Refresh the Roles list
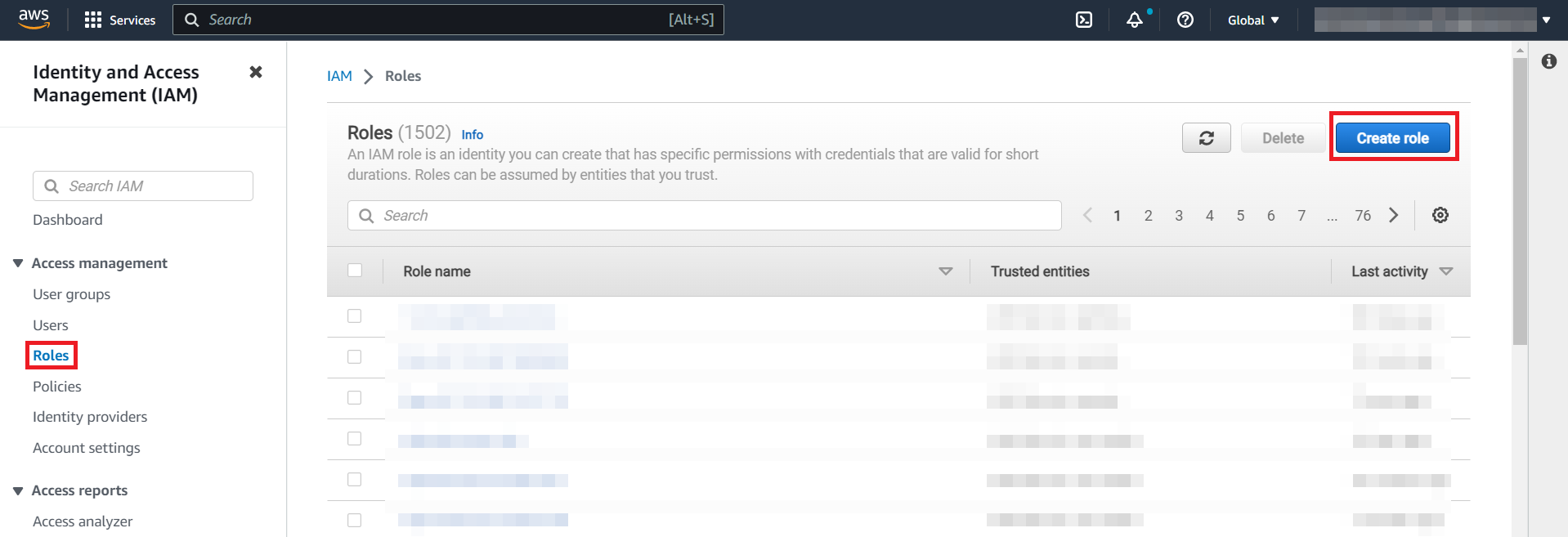1568x537 pixels. click(x=1206, y=137)
